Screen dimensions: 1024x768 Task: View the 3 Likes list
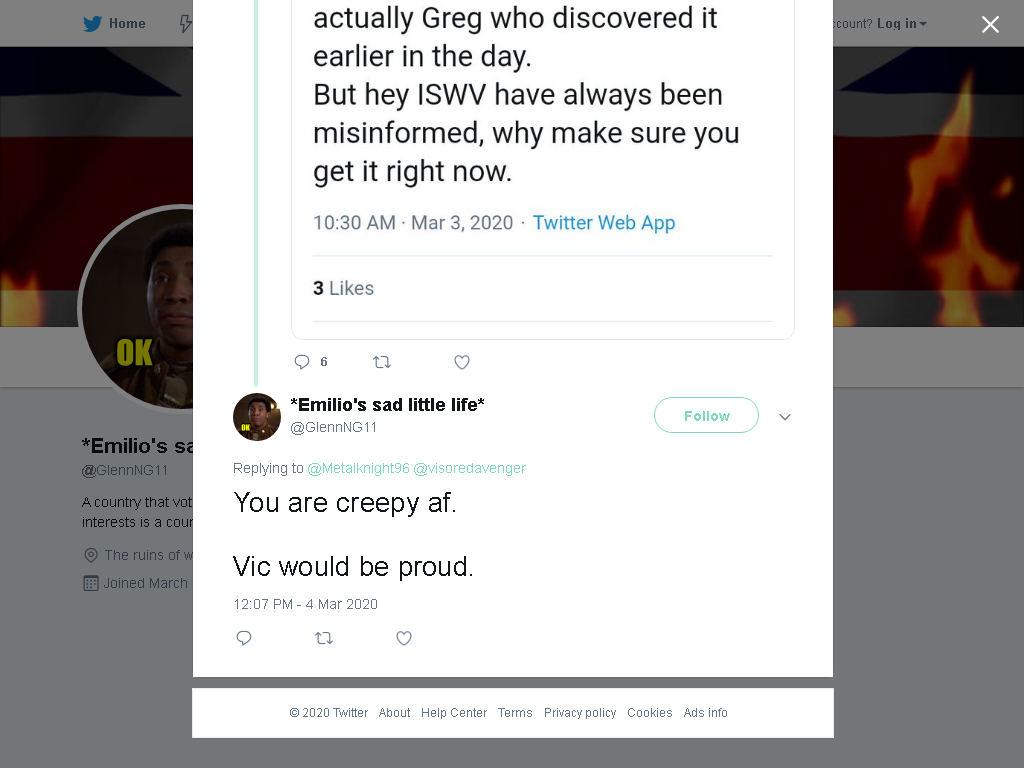pos(344,288)
